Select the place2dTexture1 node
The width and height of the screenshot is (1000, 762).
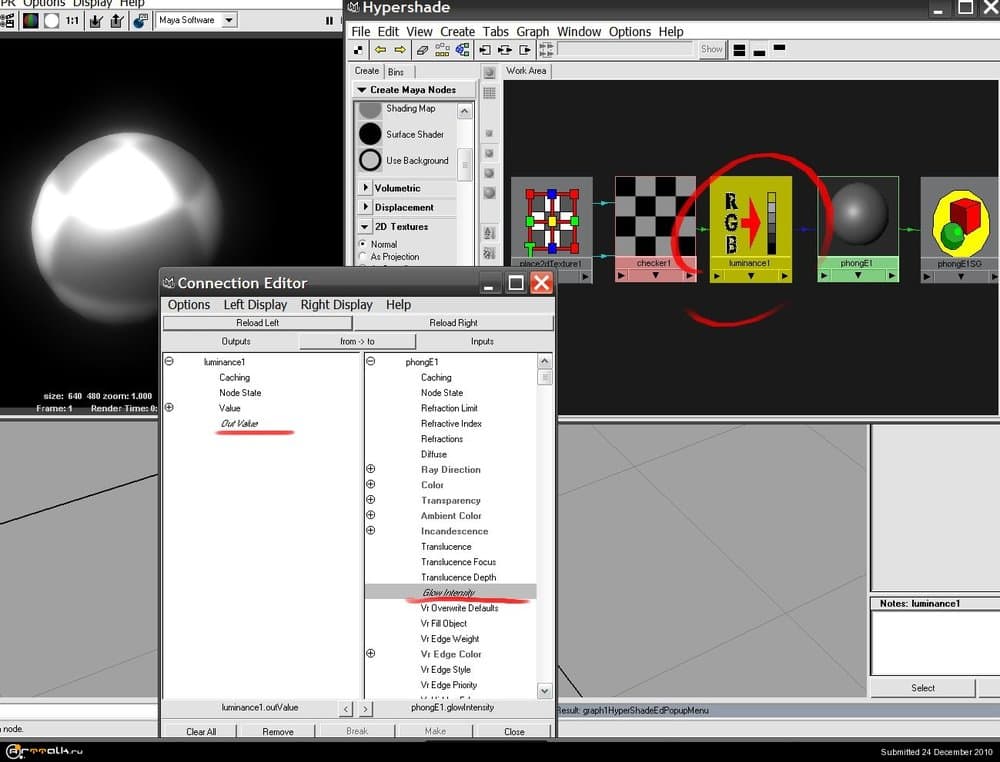pyautogui.click(x=552, y=220)
